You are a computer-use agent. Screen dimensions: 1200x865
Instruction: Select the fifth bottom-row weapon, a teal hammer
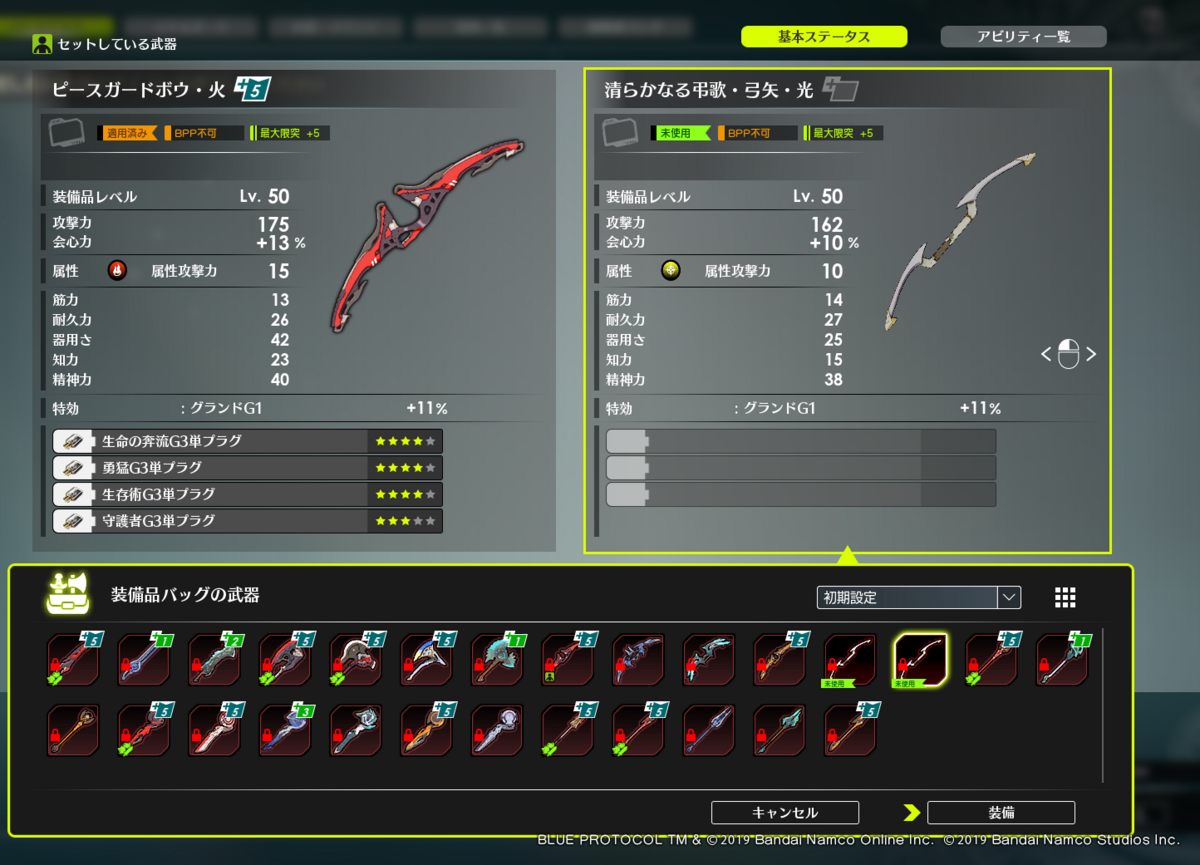click(x=356, y=730)
